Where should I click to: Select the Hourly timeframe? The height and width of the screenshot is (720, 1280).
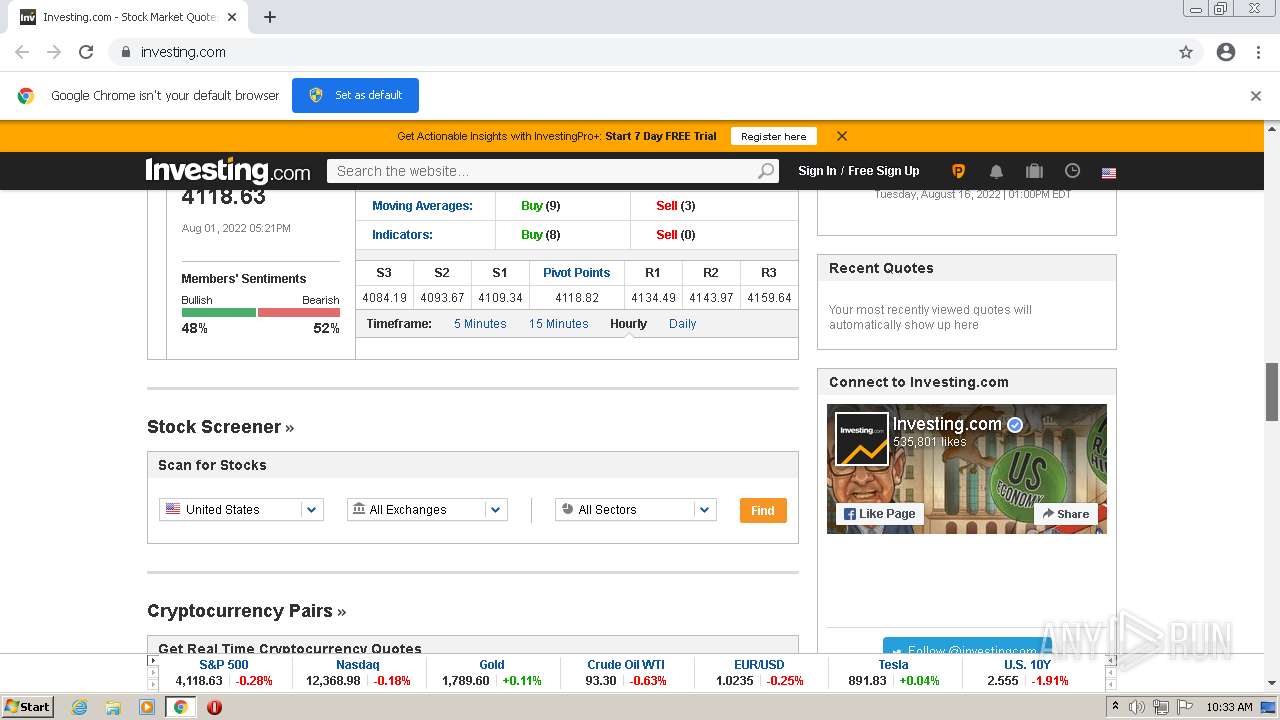pos(628,324)
